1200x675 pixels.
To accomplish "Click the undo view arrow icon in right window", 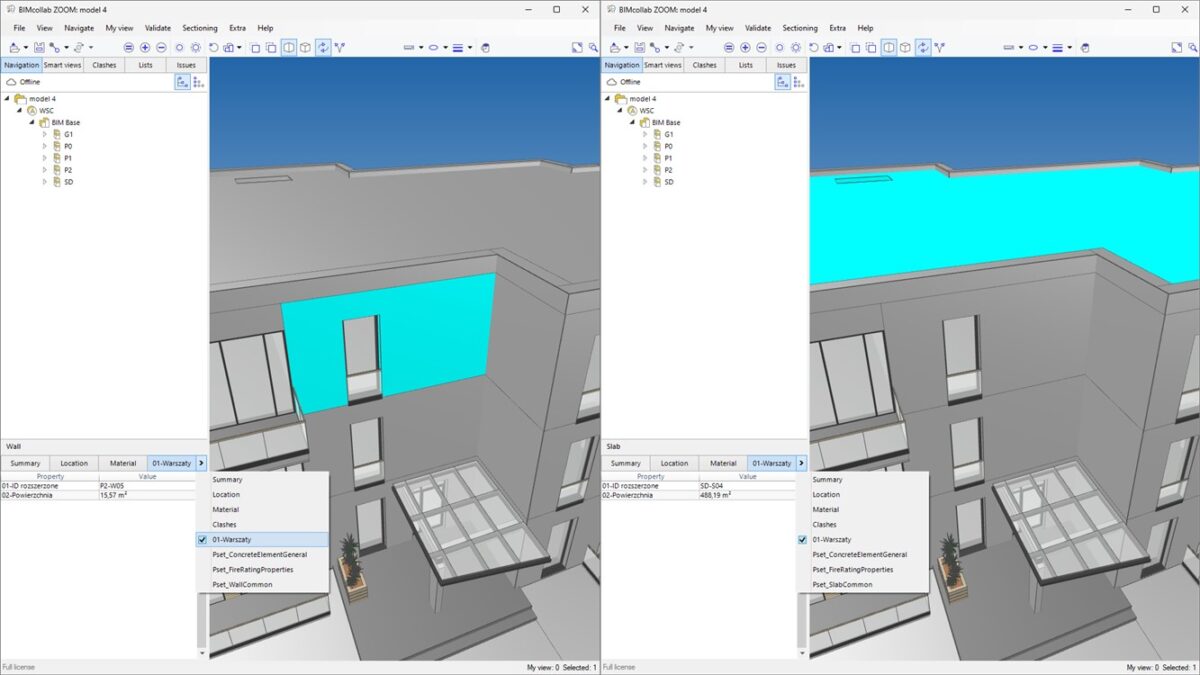I will (812, 47).
